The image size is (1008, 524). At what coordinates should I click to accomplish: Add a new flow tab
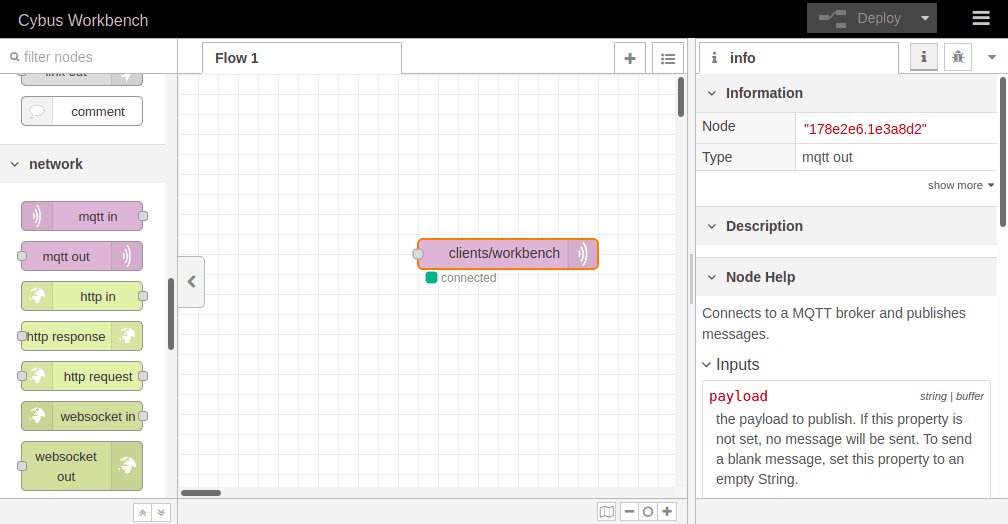click(629, 58)
